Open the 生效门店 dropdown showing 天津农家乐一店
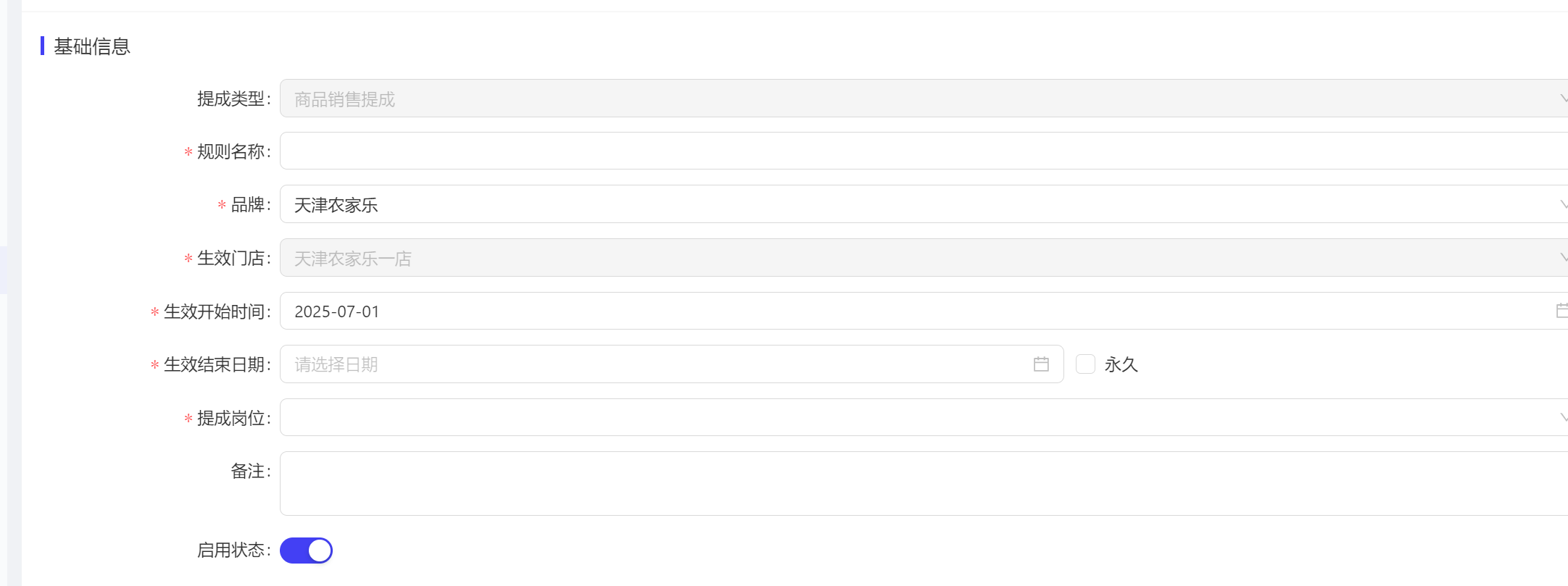Image resolution: width=1568 pixels, height=586 pixels. (x=924, y=258)
